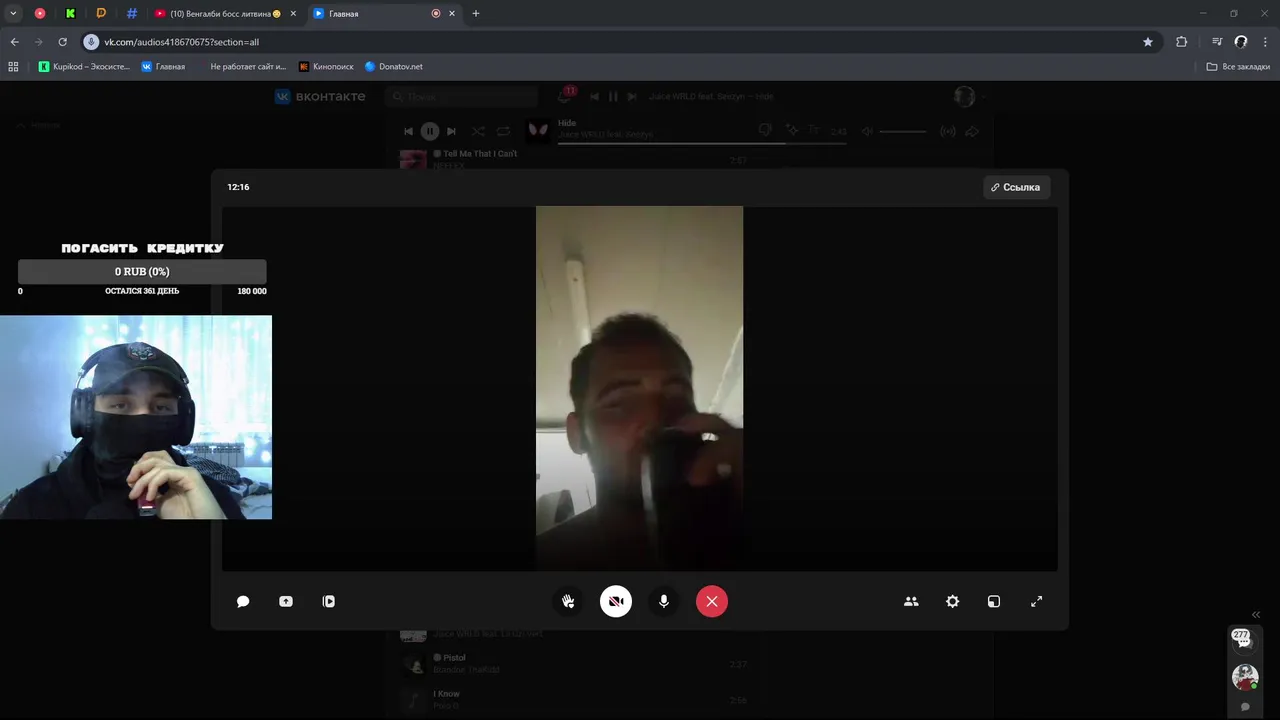Click the caller's video feed

click(639, 388)
